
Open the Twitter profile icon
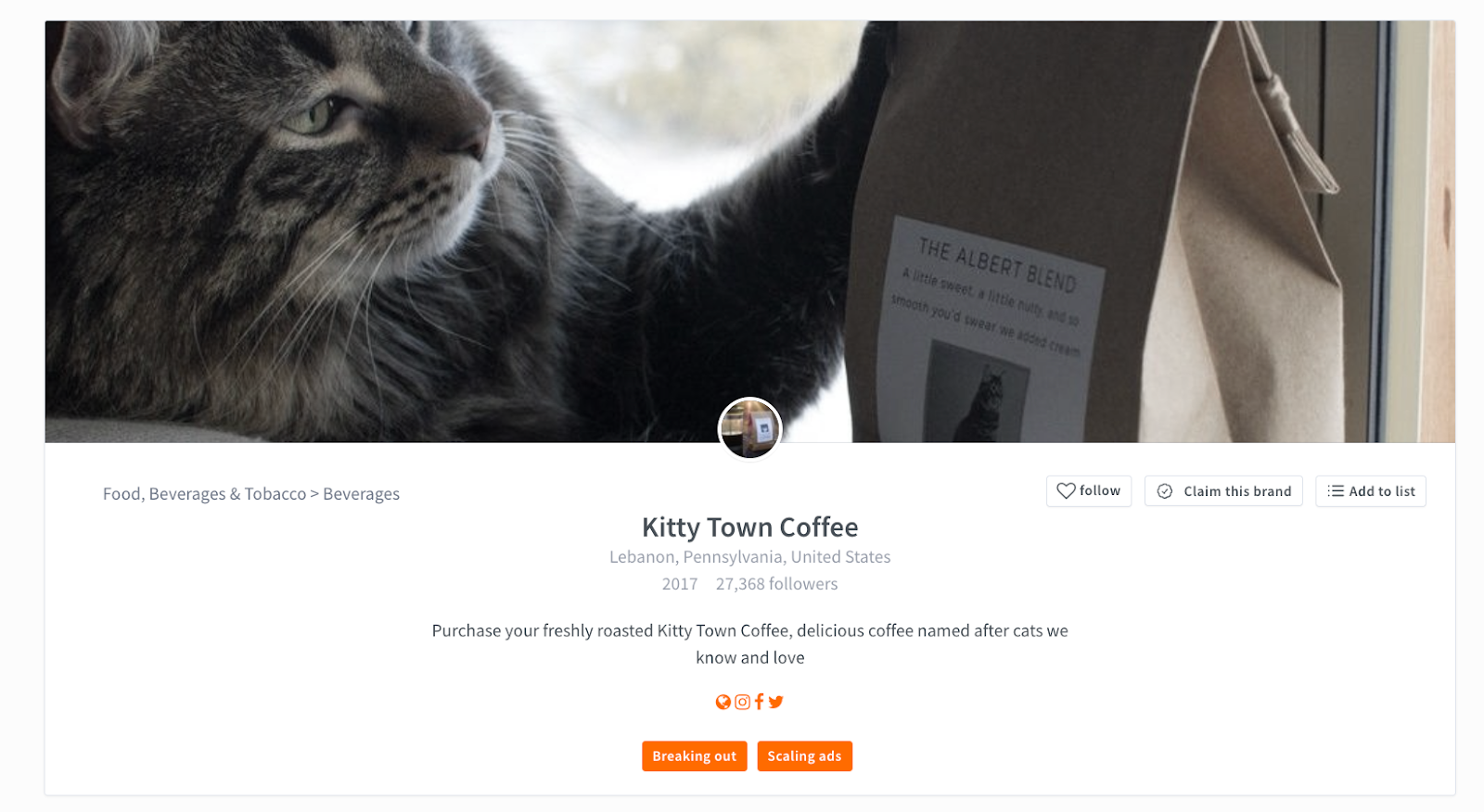point(776,702)
